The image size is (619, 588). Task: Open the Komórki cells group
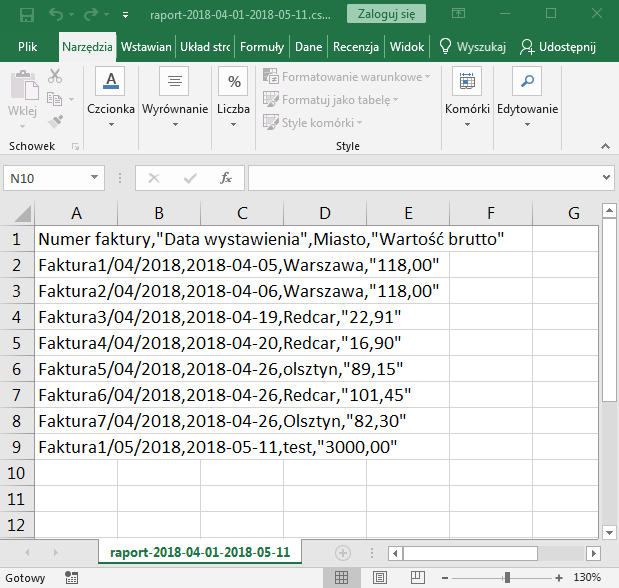click(x=467, y=97)
